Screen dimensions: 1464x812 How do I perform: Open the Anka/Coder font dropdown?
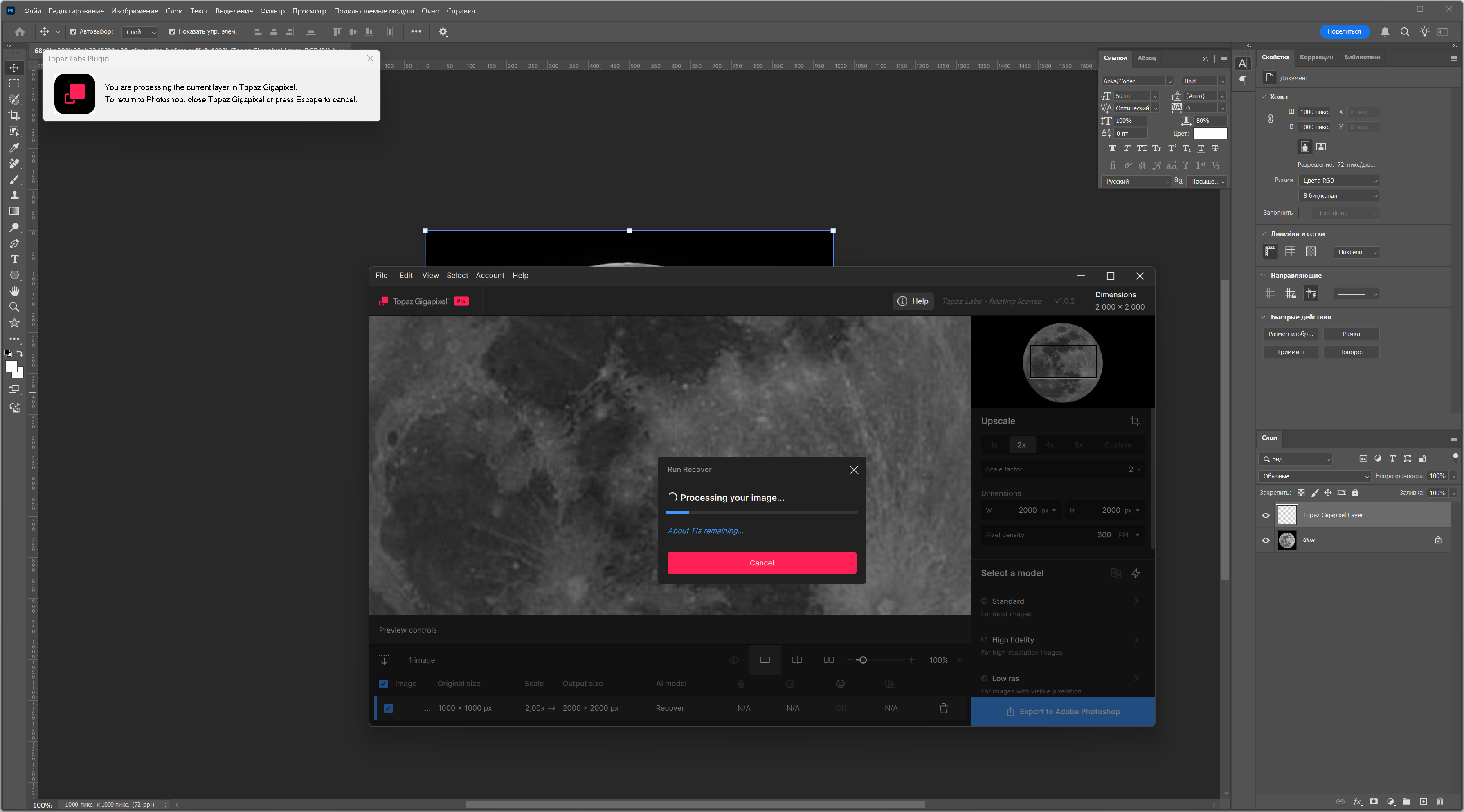pos(1169,81)
